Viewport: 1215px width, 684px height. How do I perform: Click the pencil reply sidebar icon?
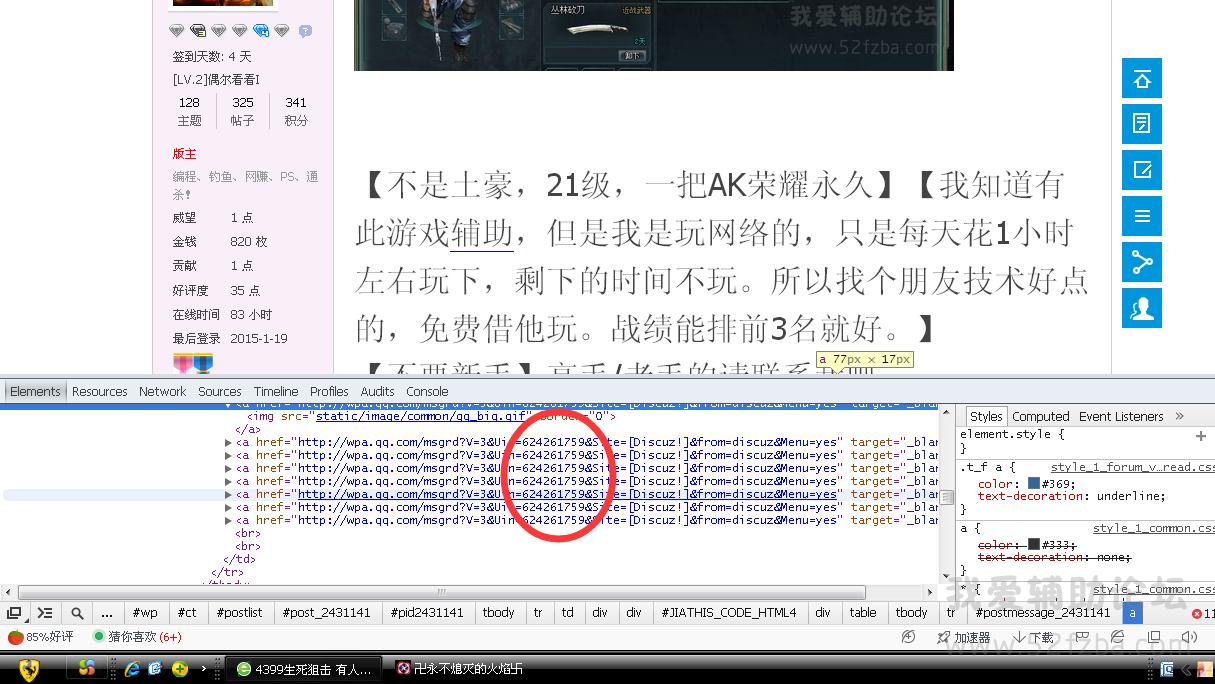(1142, 170)
